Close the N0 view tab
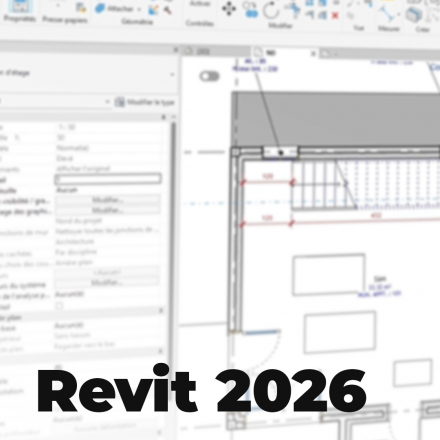This screenshot has width=440, height=440. tap(313, 53)
